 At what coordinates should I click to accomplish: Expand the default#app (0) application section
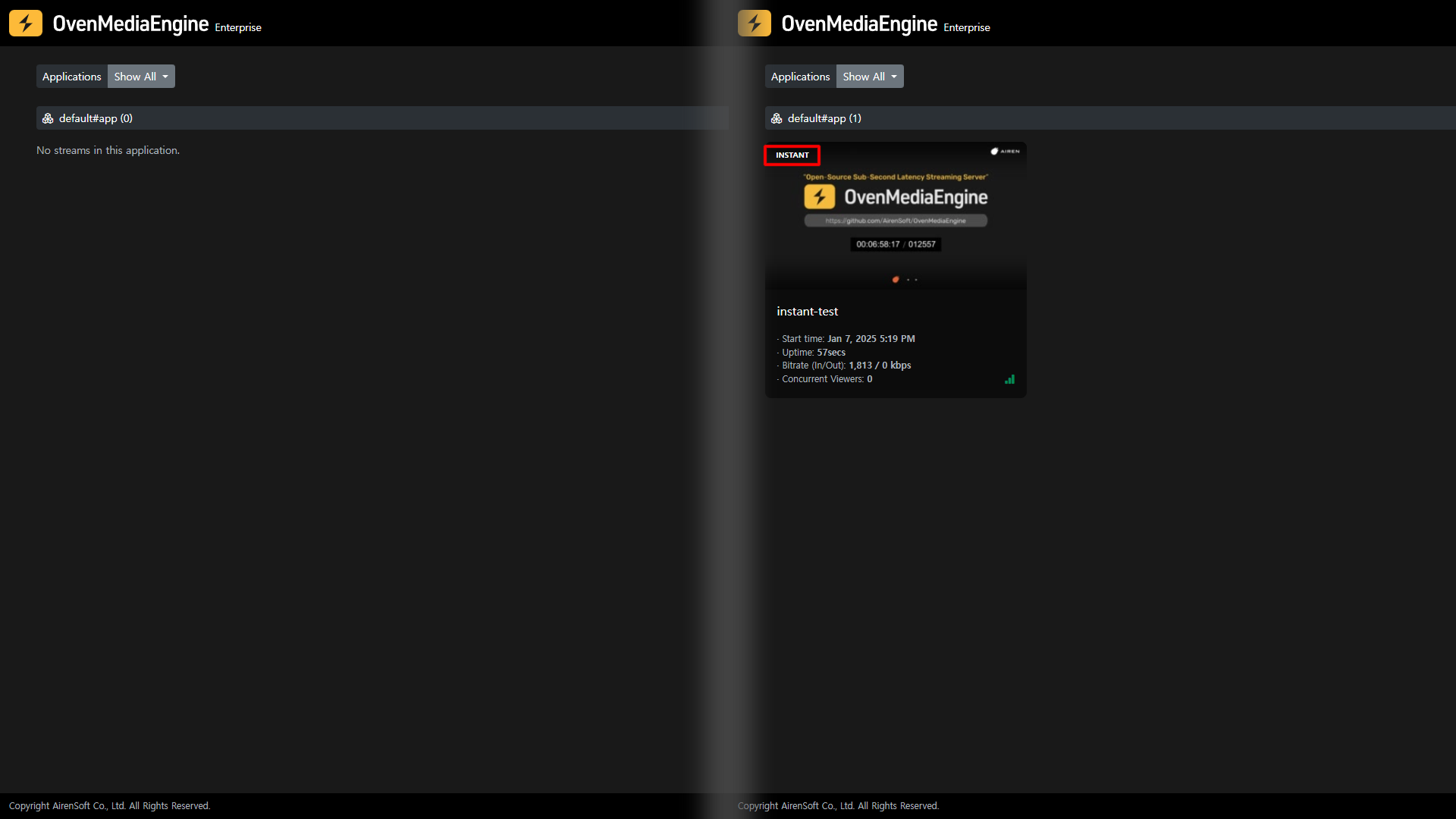tap(96, 118)
